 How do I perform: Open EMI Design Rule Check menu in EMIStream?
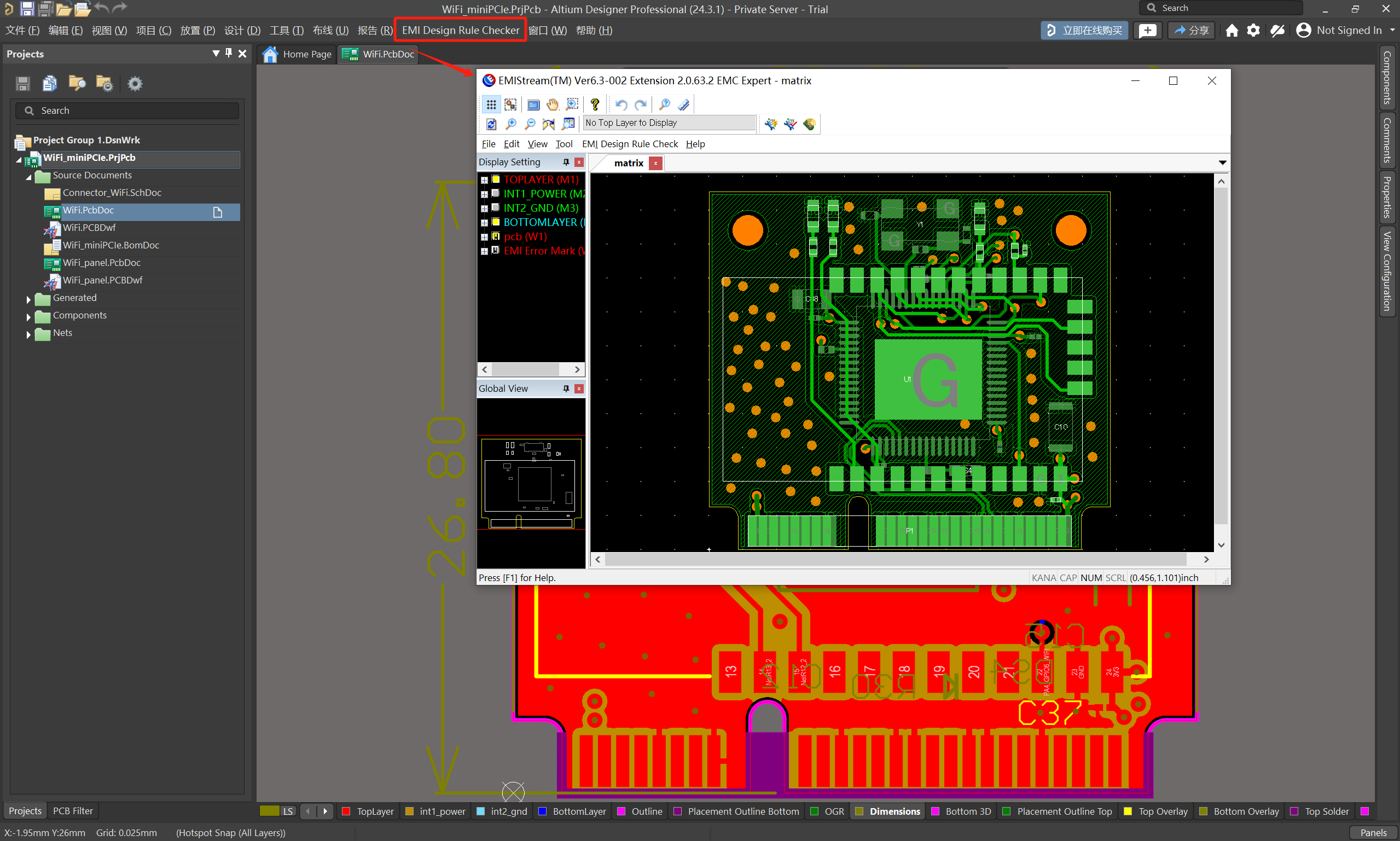pyautogui.click(x=630, y=144)
